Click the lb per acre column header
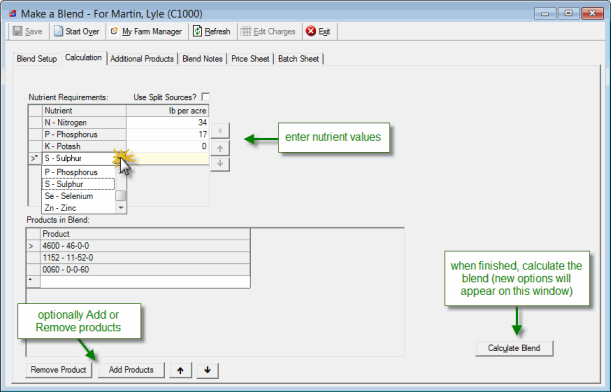 (168, 111)
